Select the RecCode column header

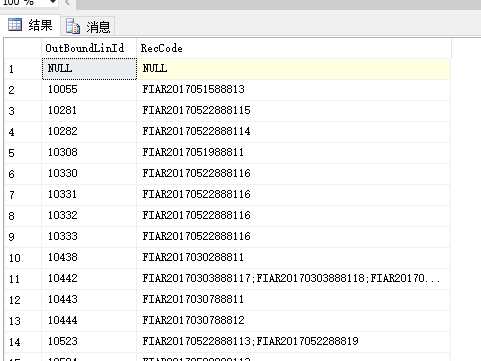tap(293, 48)
